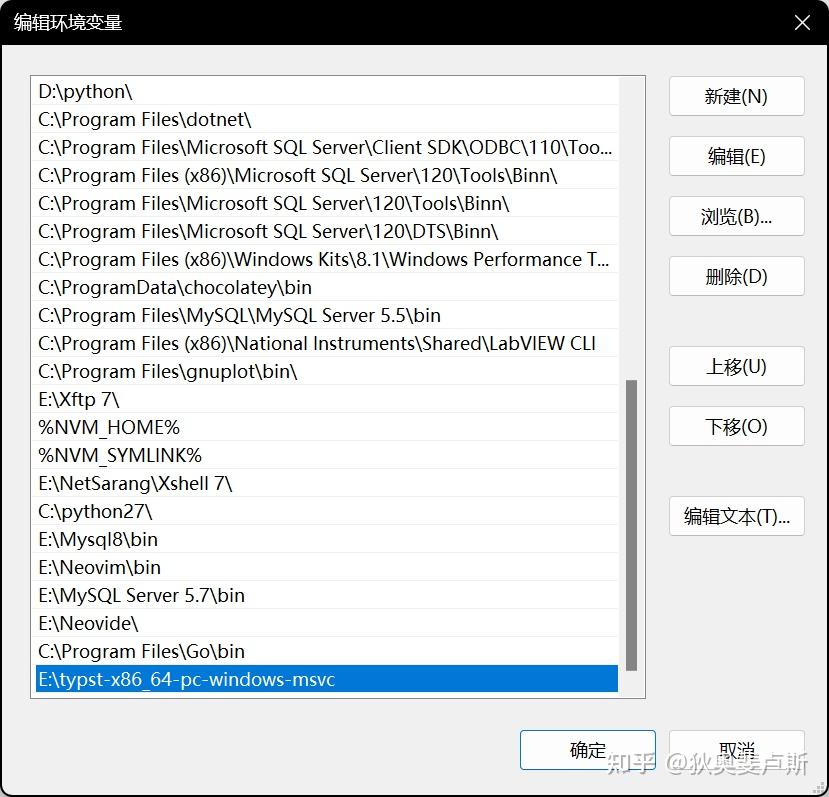The width and height of the screenshot is (829, 797).
Task: Open the 浏览(B) browse dialog
Action: pos(736,216)
